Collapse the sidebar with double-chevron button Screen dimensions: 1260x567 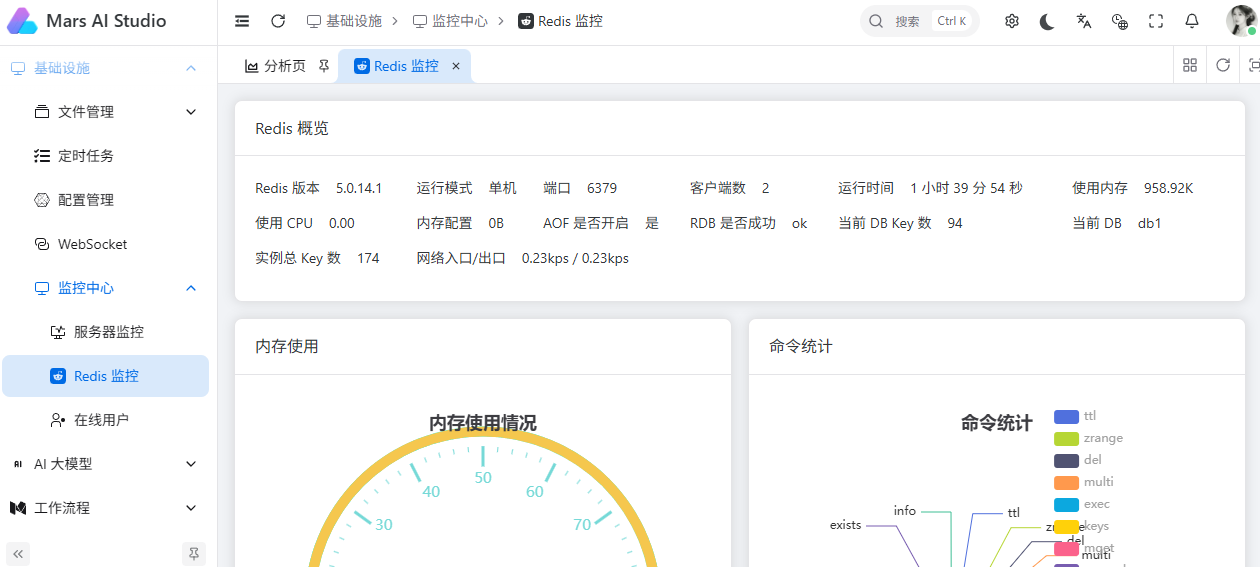(x=19, y=553)
